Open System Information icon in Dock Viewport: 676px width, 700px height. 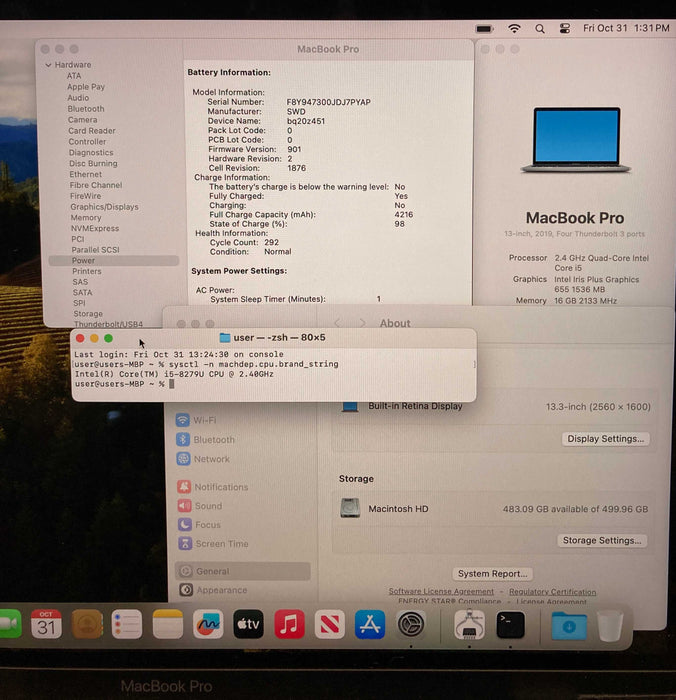469,624
